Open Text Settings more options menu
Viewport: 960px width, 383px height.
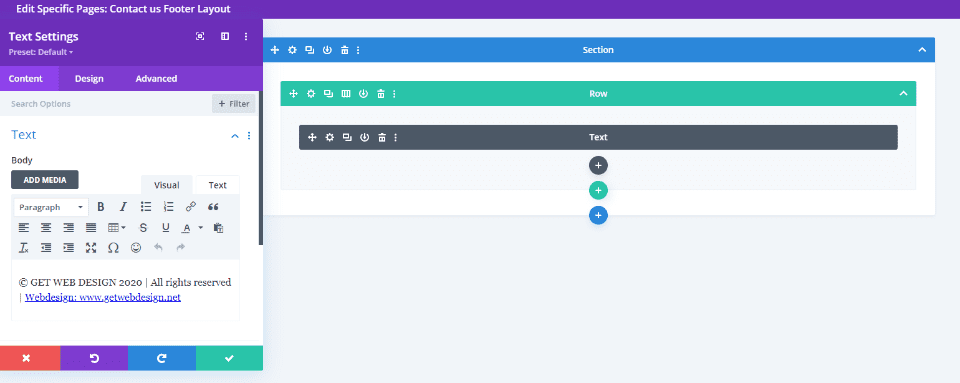(x=246, y=37)
